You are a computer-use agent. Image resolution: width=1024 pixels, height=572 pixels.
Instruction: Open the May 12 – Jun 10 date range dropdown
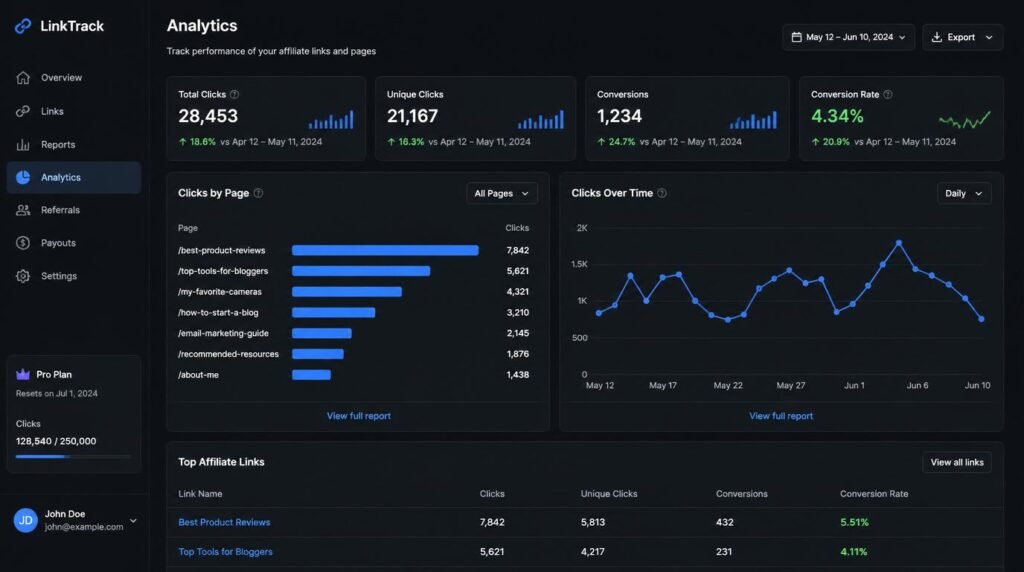tap(848, 37)
